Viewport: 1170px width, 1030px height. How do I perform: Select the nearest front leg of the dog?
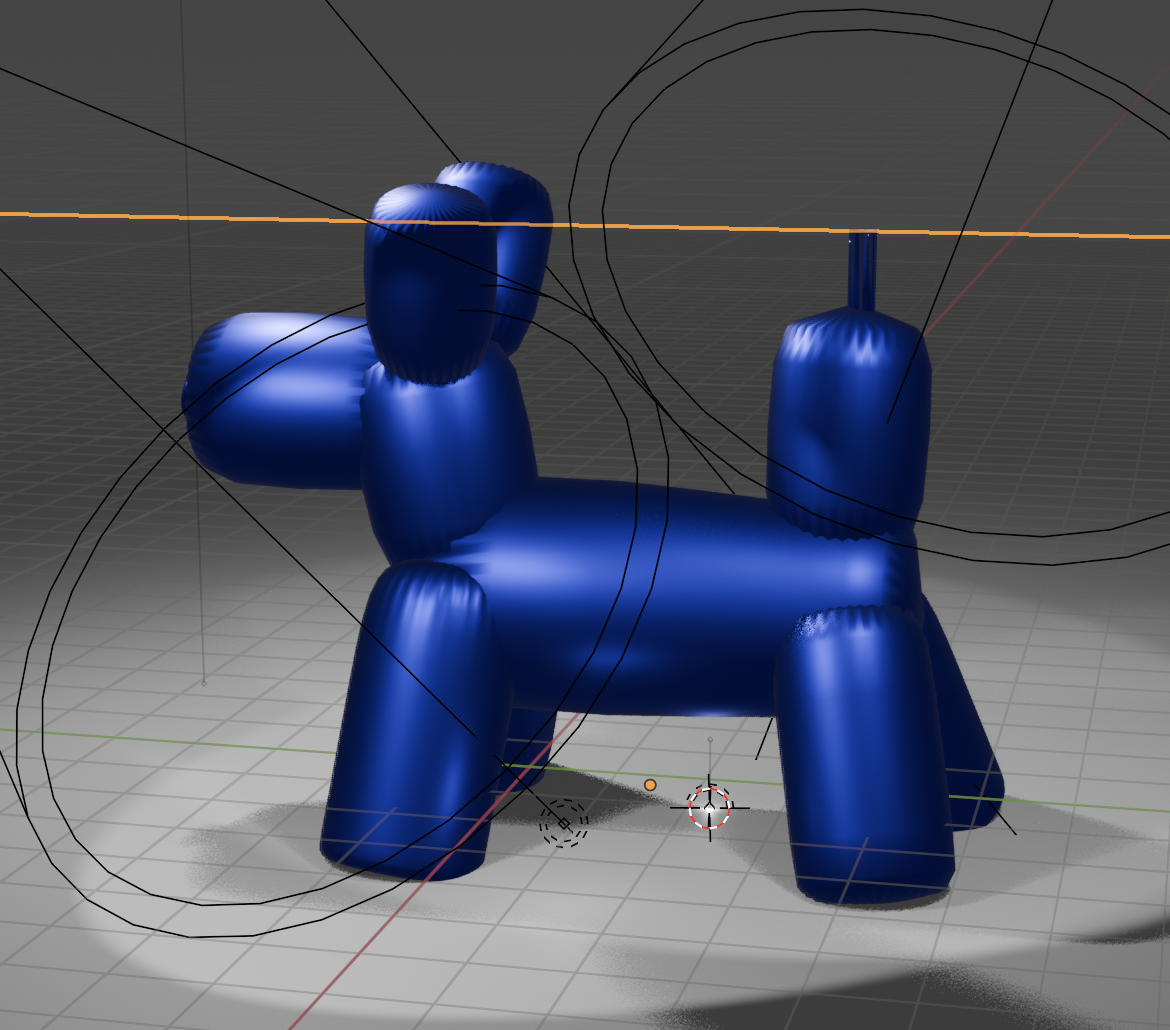click(415, 720)
